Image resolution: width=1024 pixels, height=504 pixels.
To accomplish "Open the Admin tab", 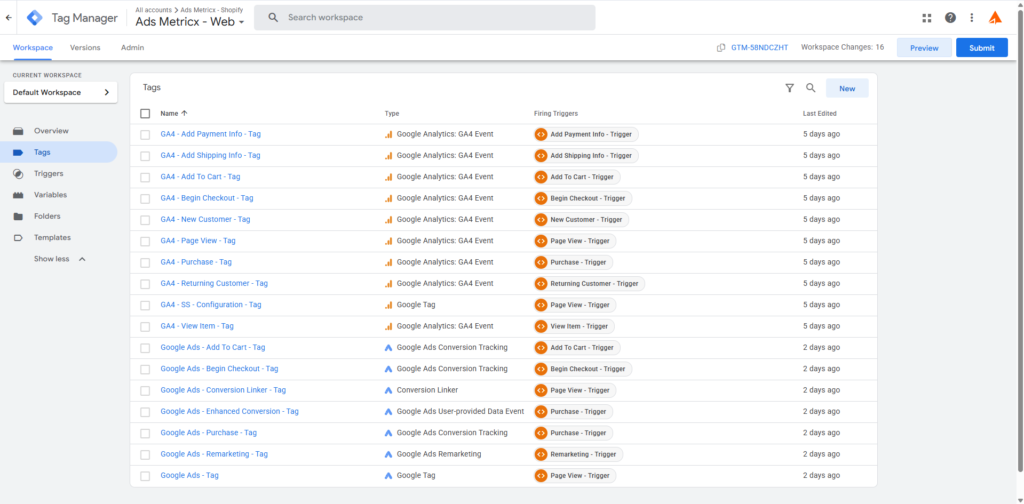I will pos(133,48).
